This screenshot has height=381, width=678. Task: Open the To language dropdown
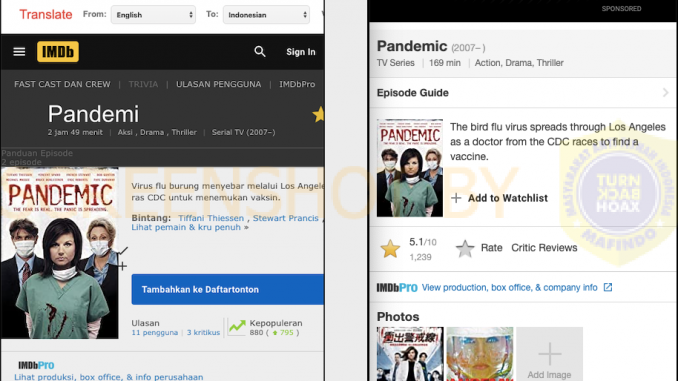click(x=266, y=15)
